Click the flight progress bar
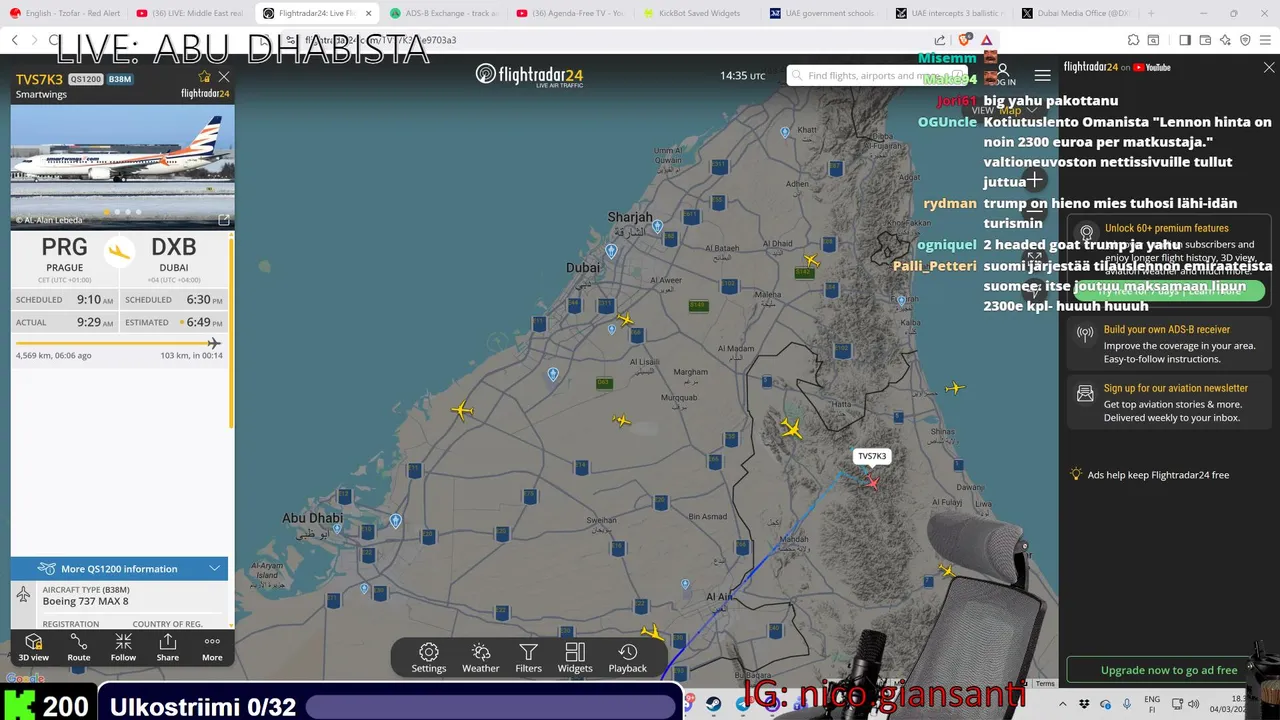The height and width of the screenshot is (720, 1280). coord(118,343)
